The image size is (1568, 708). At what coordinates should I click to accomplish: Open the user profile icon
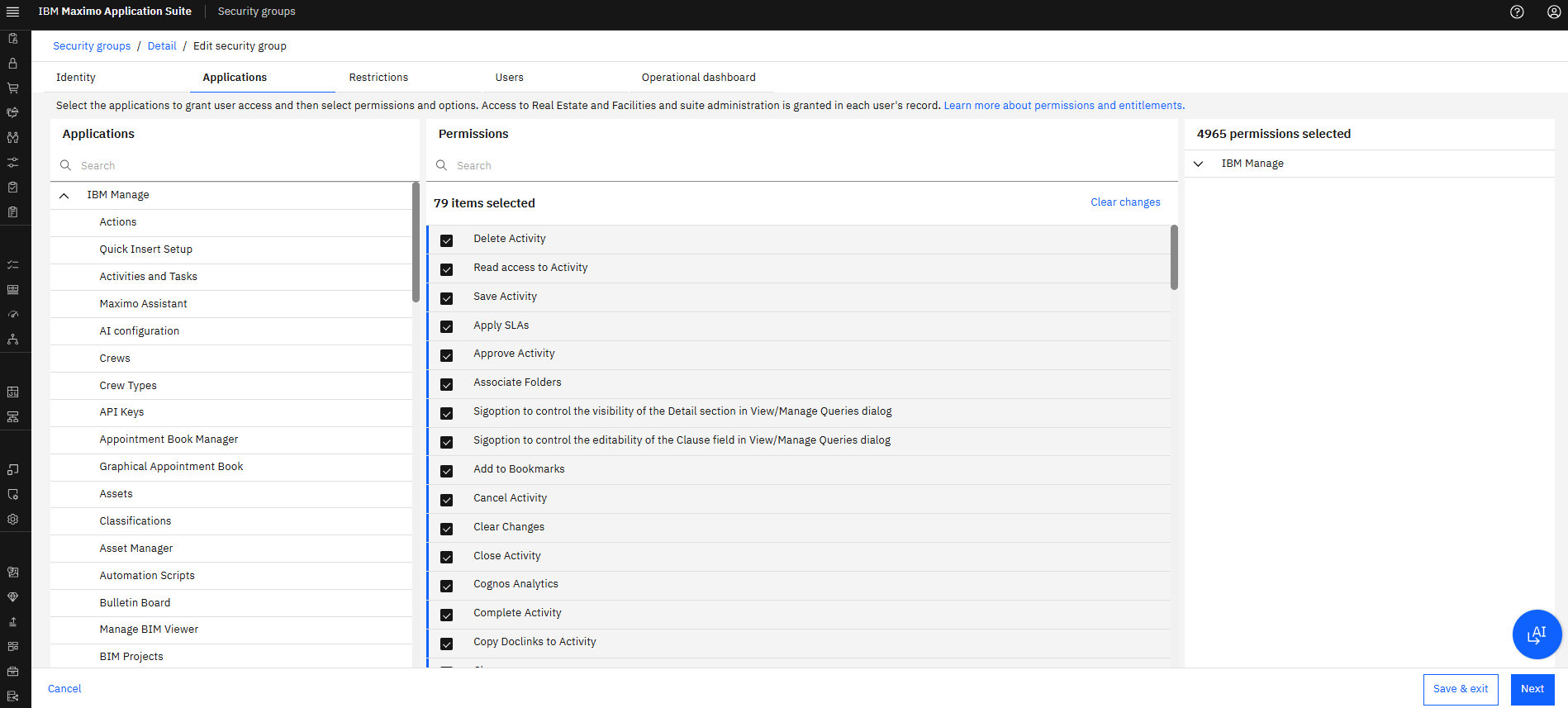tap(1553, 12)
